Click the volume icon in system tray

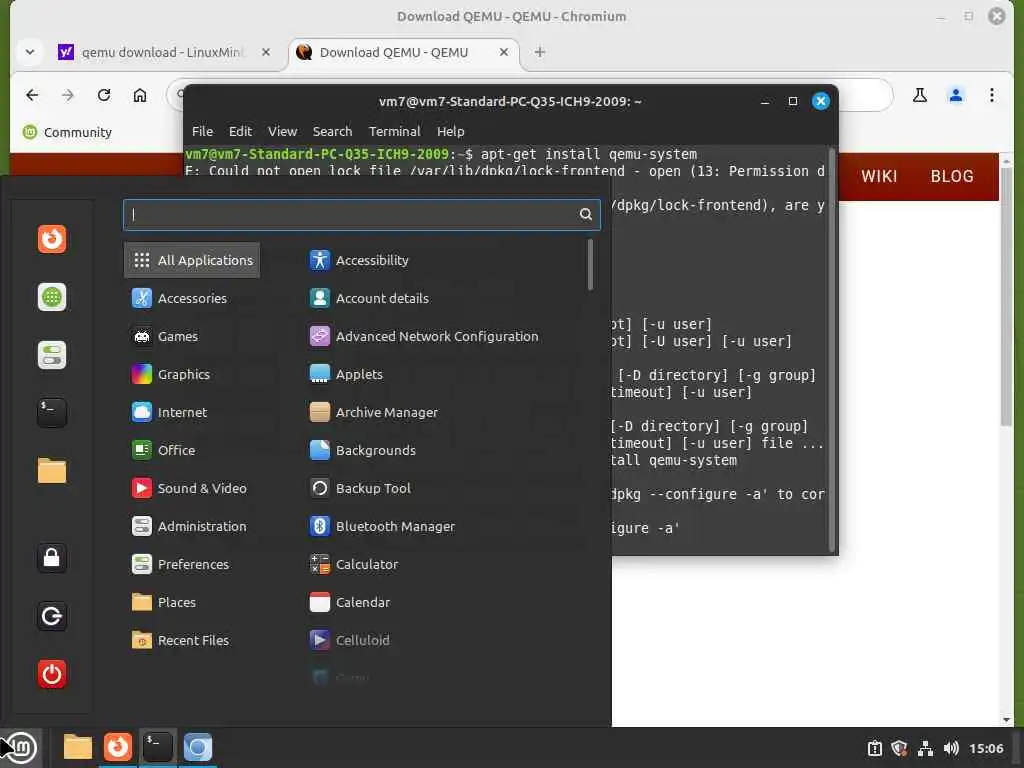click(951, 748)
